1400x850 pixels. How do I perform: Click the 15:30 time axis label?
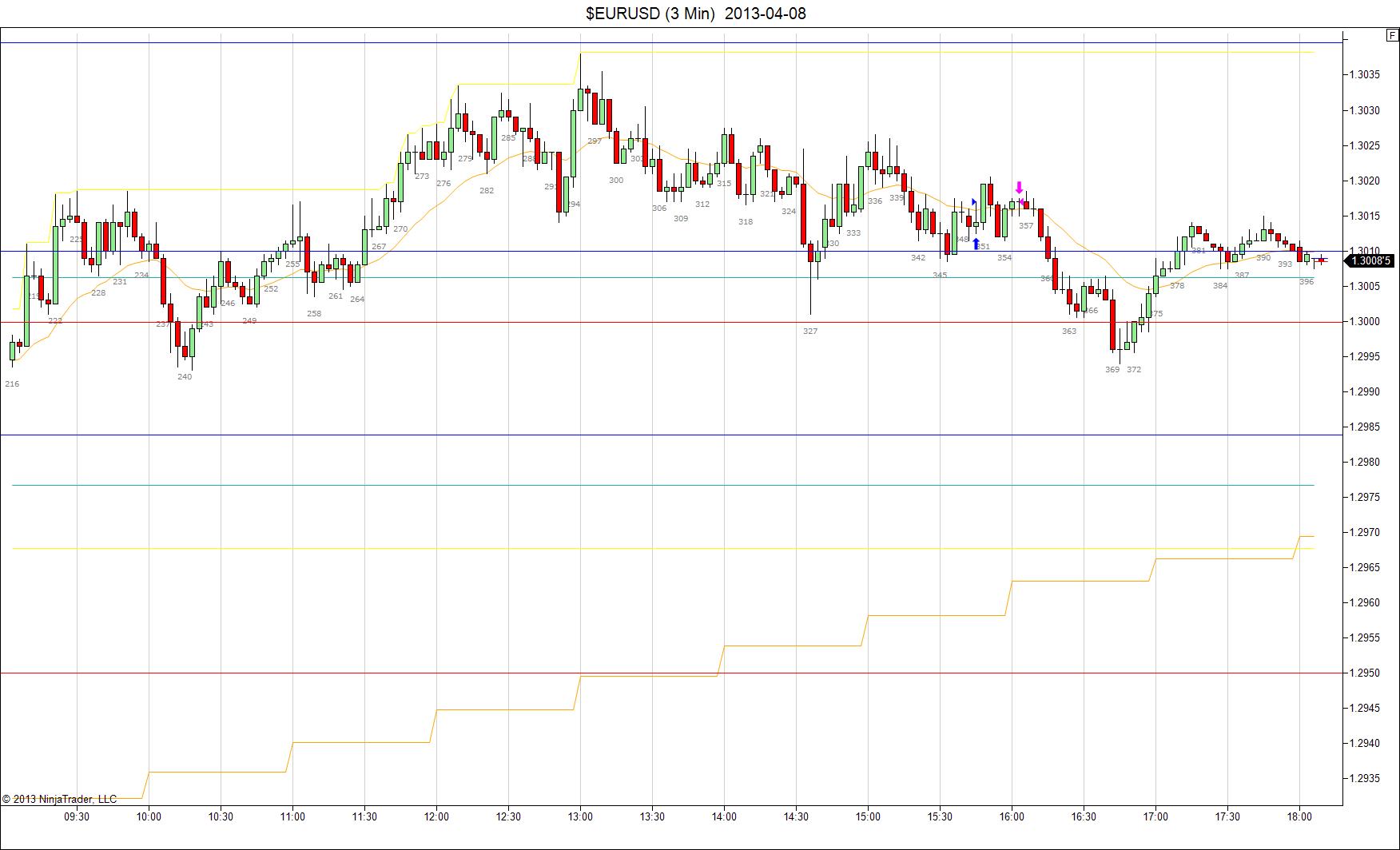[940, 816]
